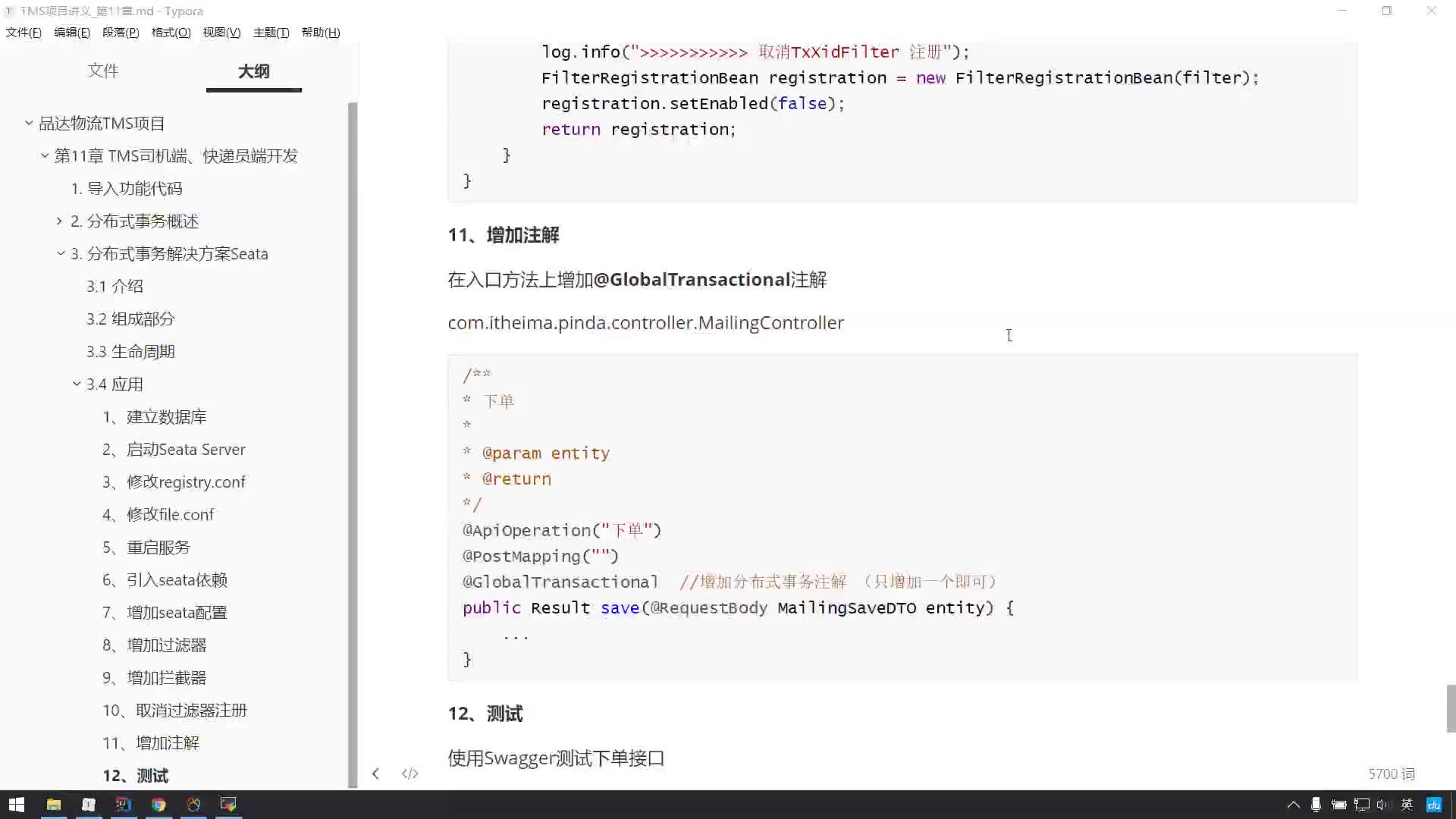Go to 3.3 生命周期 outline entry
This screenshot has height=819, width=1456.
[130, 351]
